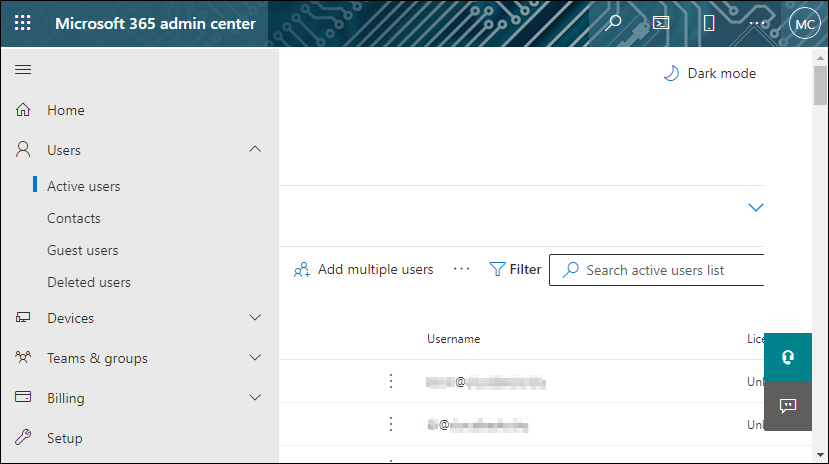Image resolution: width=829 pixels, height=464 pixels.
Task: Open Cloud Shell terminal icon
Action: click(x=660, y=23)
